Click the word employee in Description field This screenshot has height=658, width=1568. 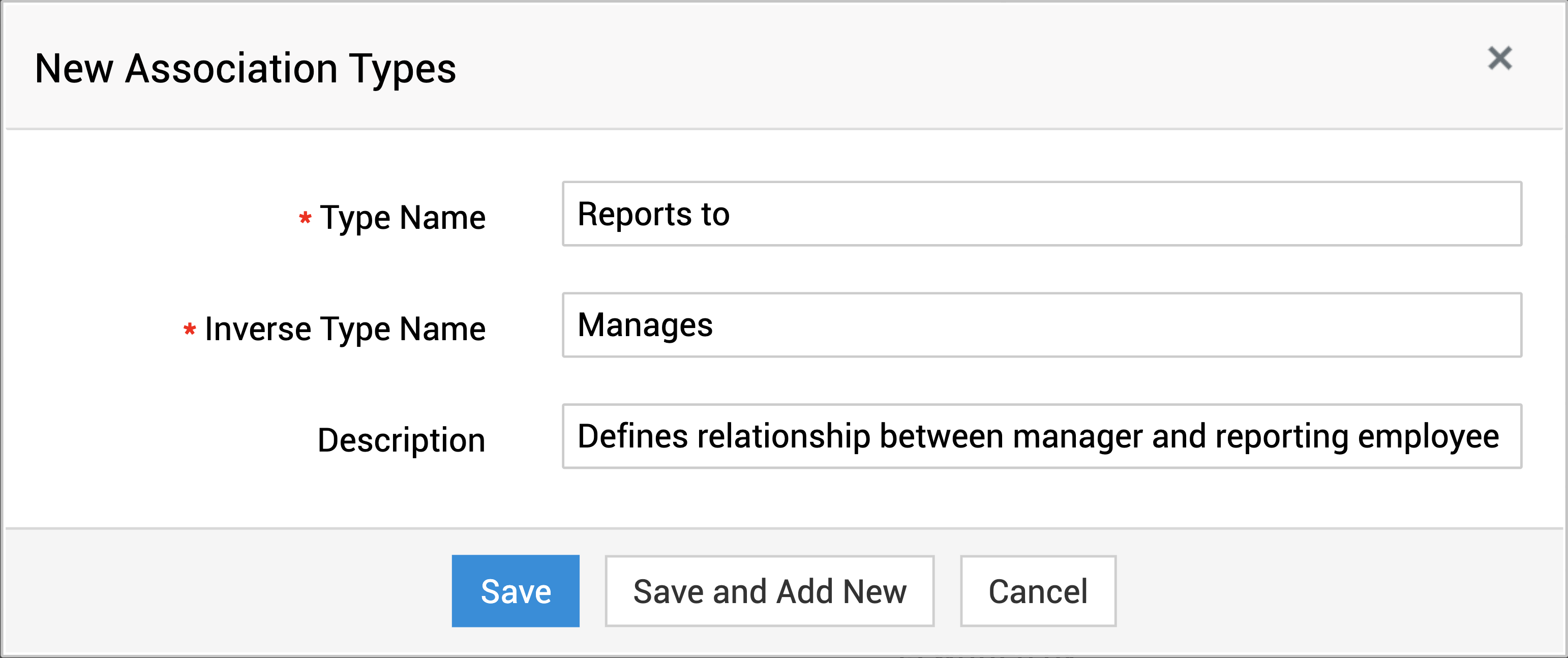(x=1427, y=436)
